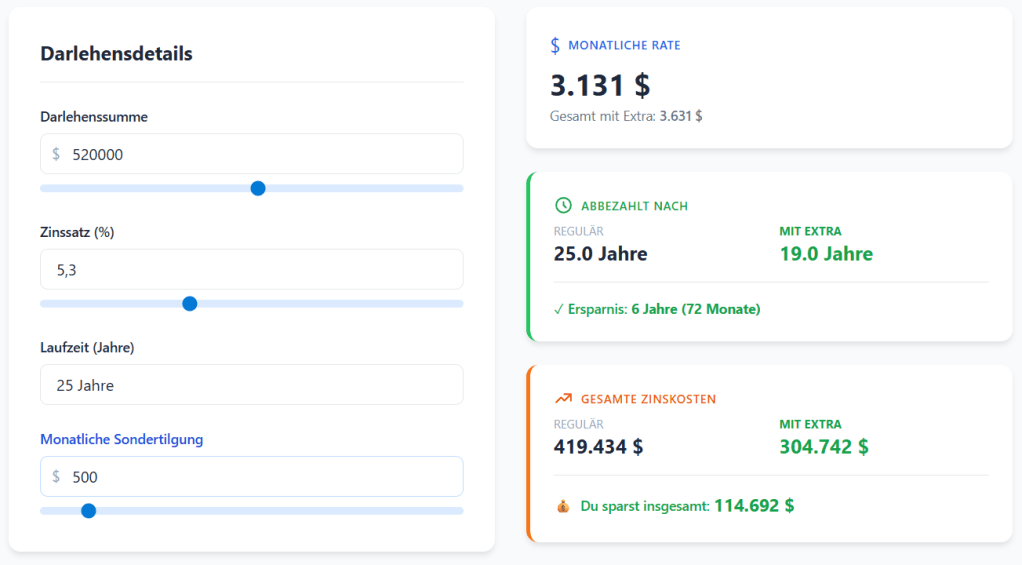The height and width of the screenshot is (565, 1022).
Task: Focus the Darlehenssumme input showing 520000
Action: click(260, 154)
